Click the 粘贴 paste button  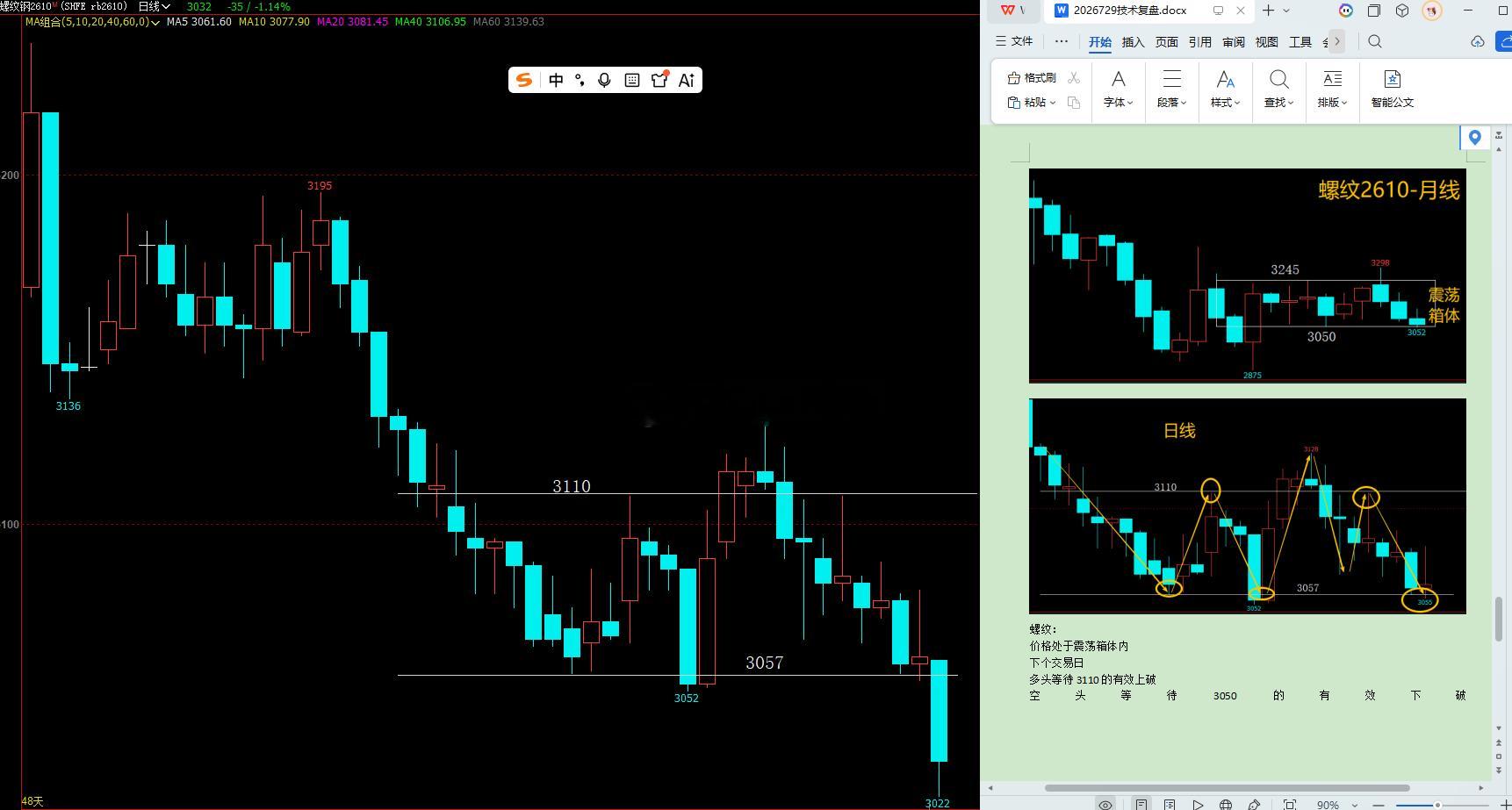click(x=1027, y=103)
